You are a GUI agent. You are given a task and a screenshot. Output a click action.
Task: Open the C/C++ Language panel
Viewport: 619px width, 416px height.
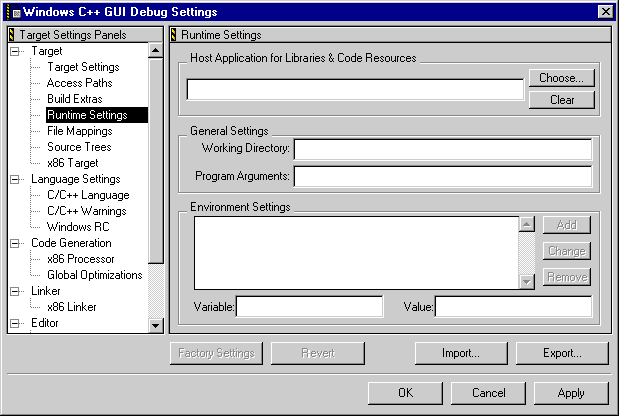(x=88, y=195)
